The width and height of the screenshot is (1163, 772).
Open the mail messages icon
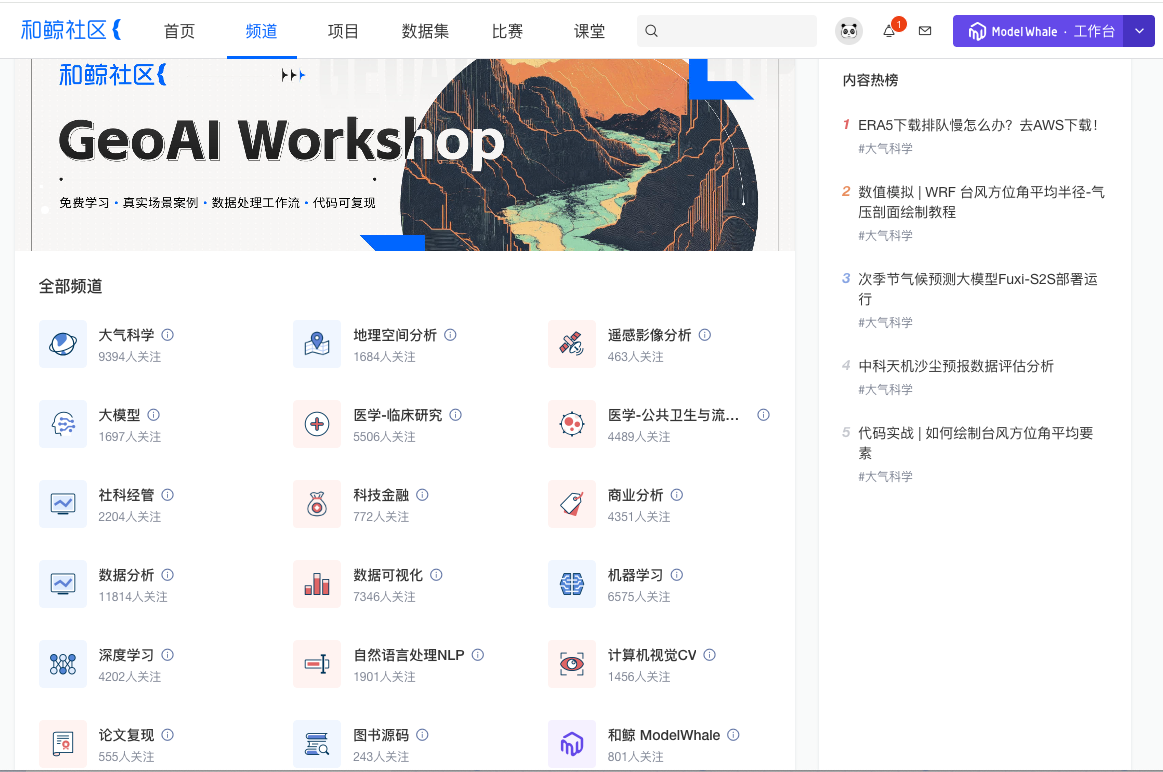point(925,31)
